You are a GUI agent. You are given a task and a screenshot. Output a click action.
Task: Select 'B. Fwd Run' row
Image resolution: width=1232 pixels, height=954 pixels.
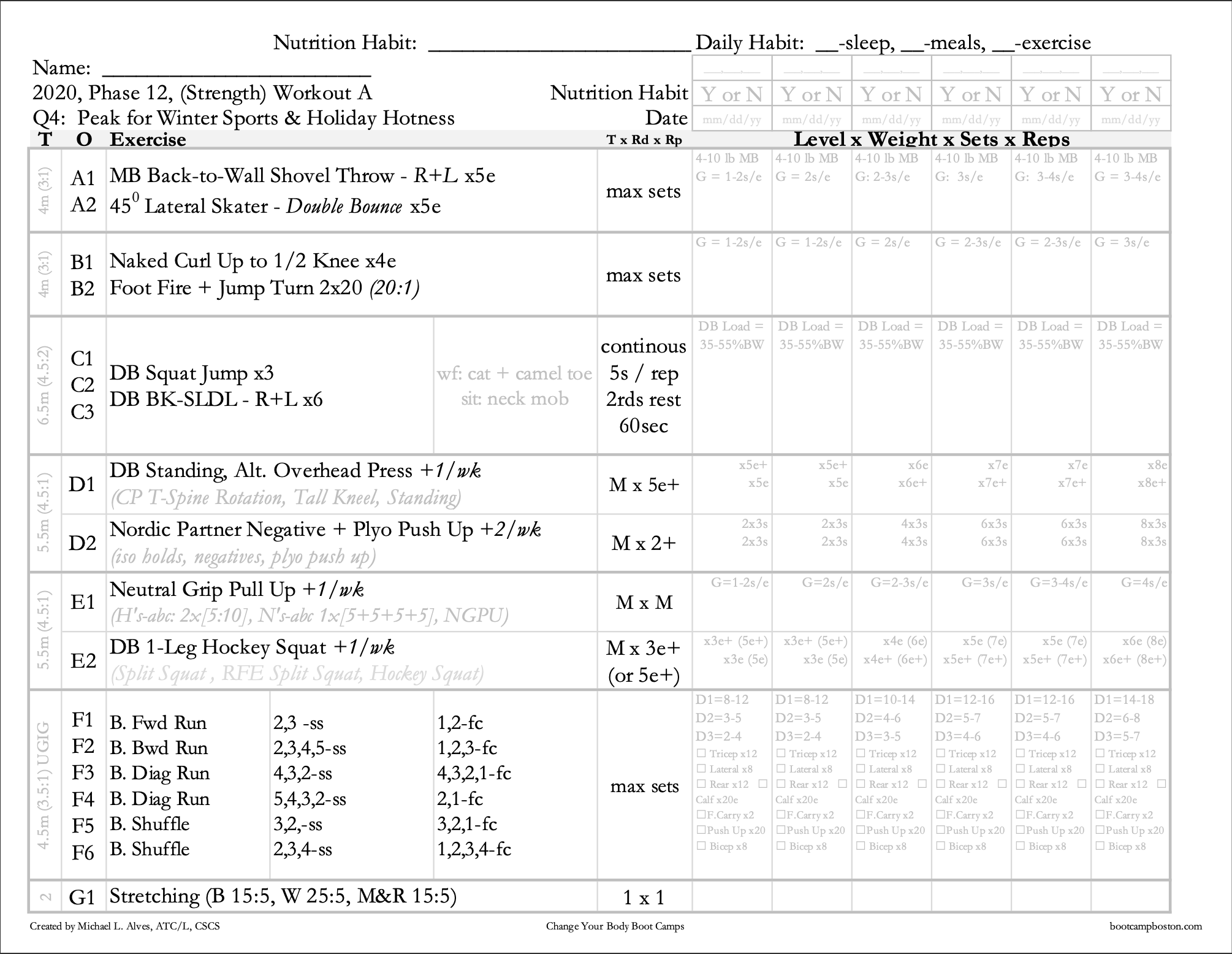(x=158, y=723)
